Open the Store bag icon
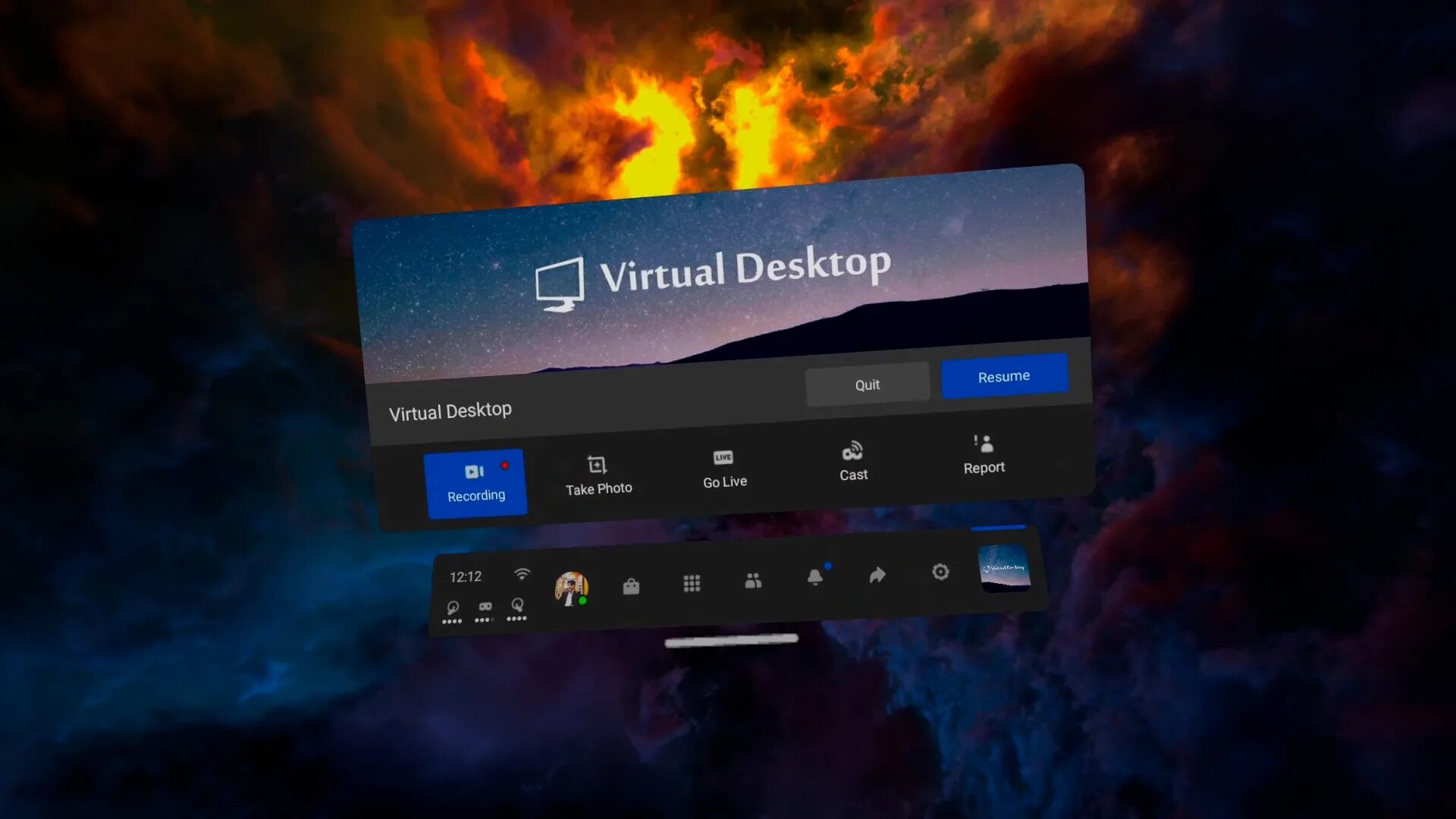Screen dimensions: 1456x819 [x=631, y=587]
